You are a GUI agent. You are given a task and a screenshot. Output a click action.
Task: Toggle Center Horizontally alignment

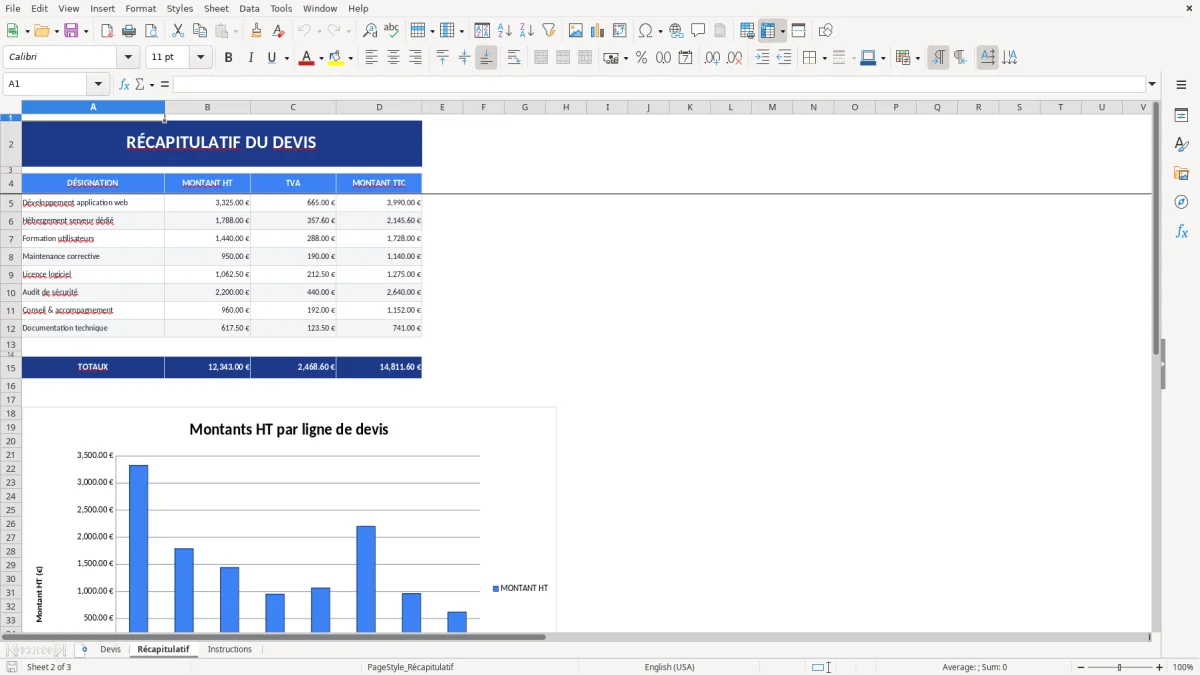click(393, 58)
